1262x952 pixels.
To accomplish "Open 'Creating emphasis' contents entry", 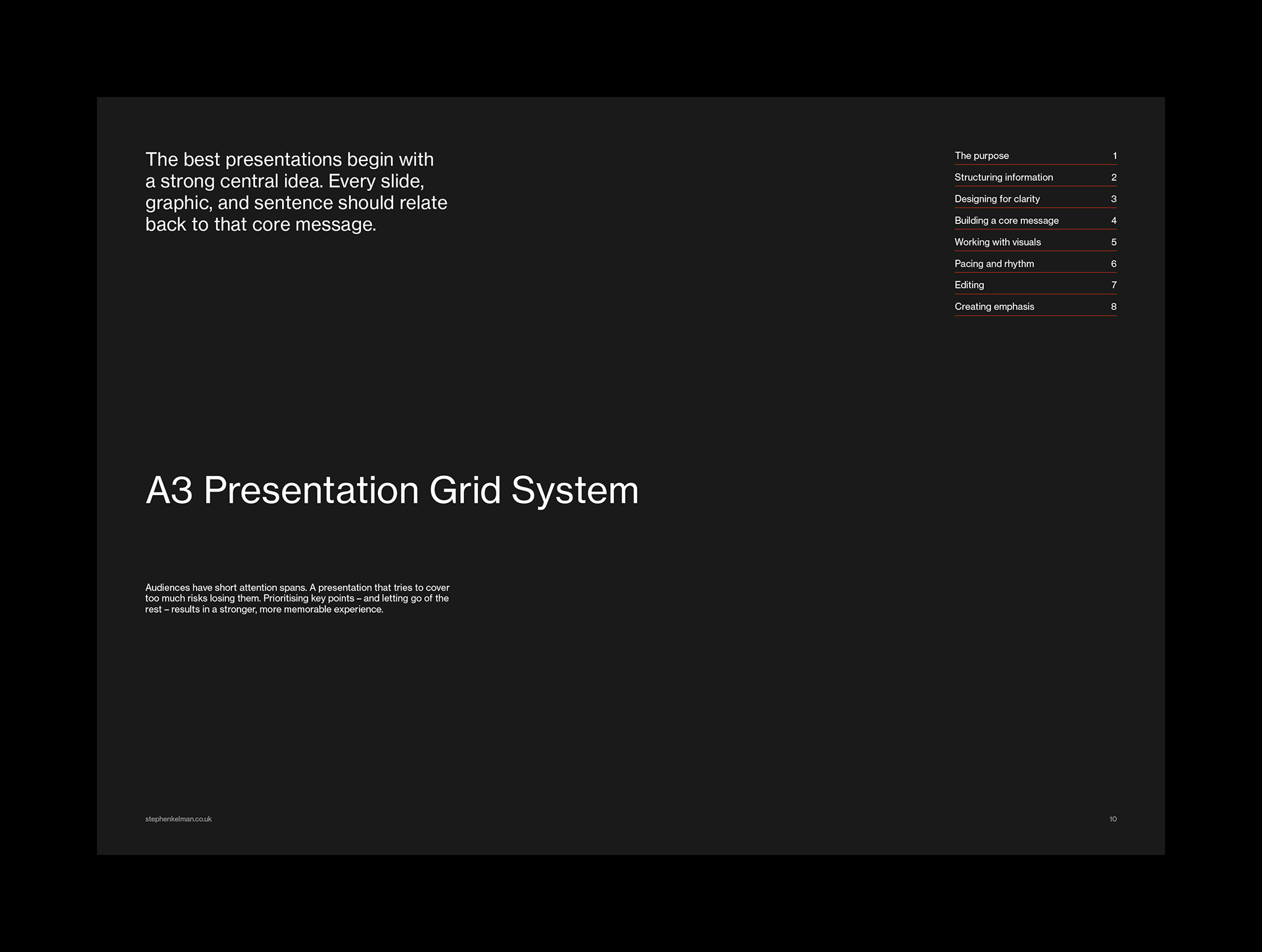I will tap(994, 307).
